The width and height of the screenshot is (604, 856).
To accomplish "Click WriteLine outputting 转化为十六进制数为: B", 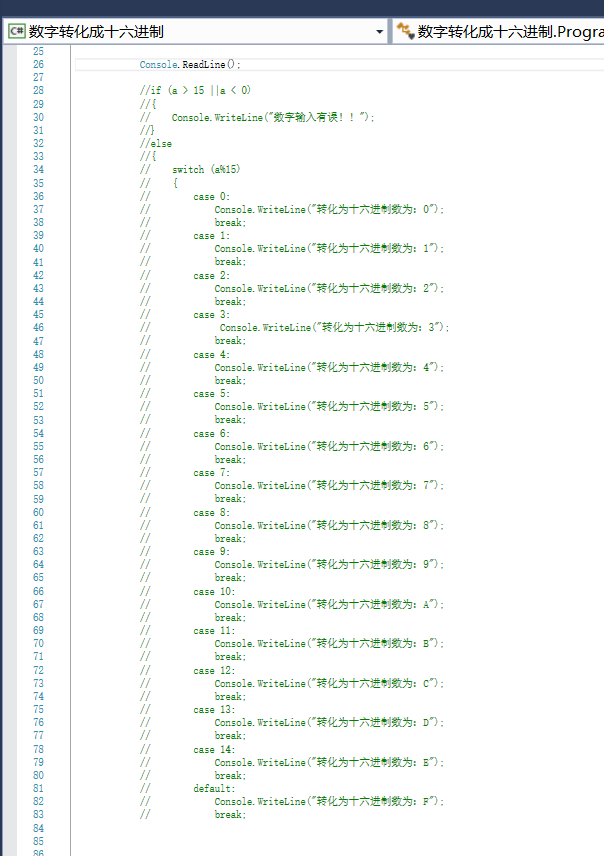I will [x=329, y=644].
